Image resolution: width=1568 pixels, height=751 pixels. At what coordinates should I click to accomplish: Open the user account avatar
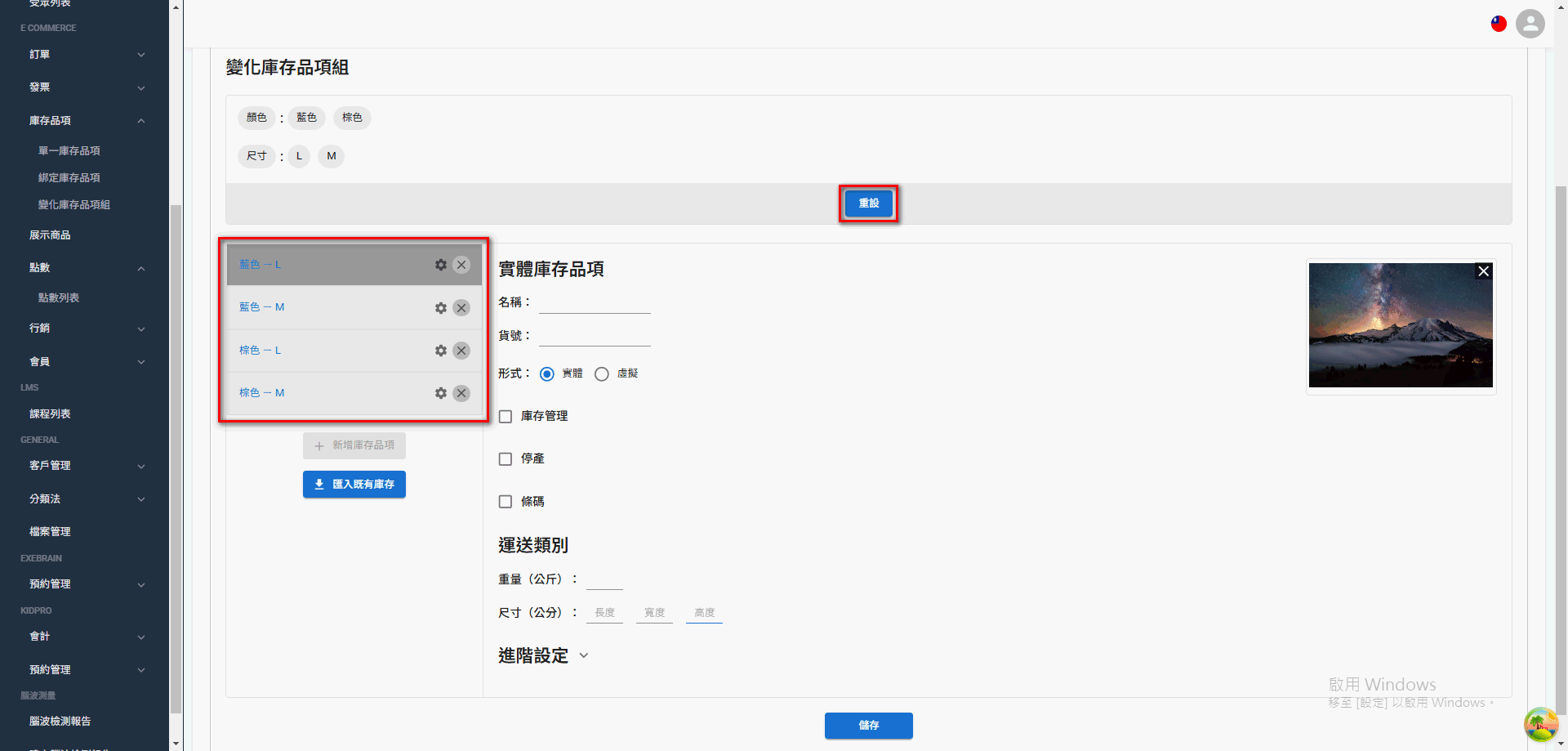point(1530,24)
